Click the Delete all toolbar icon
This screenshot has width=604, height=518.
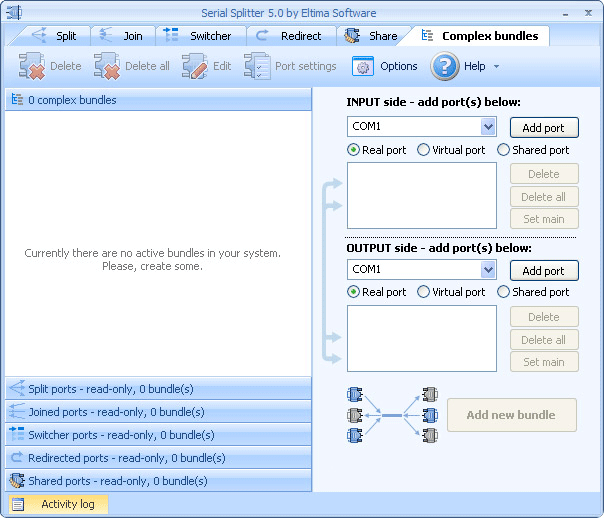click(107, 66)
